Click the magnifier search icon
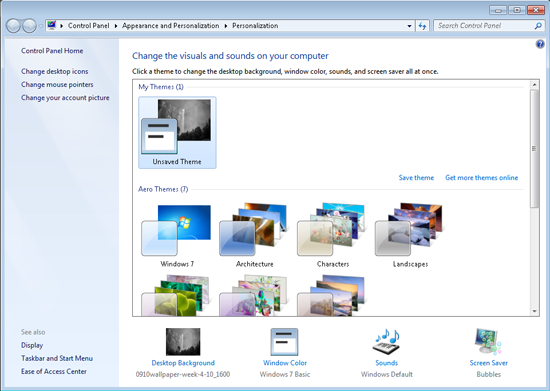This screenshot has height=391, width=550. [x=538, y=26]
